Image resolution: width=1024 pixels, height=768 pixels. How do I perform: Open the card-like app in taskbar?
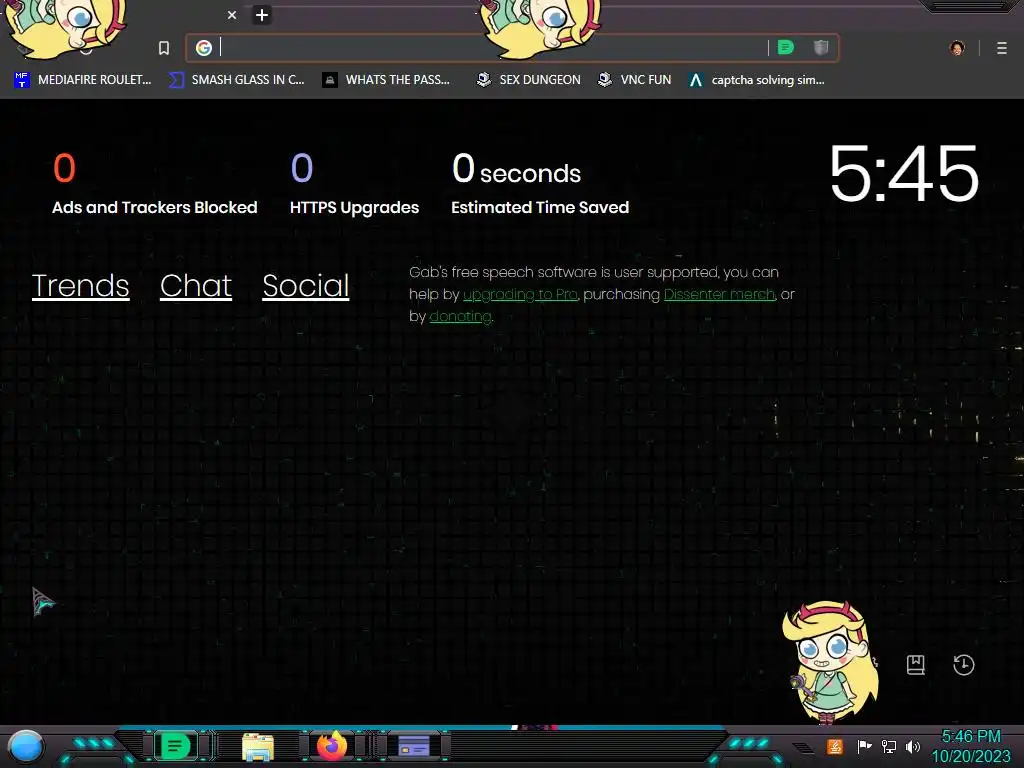pos(414,745)
